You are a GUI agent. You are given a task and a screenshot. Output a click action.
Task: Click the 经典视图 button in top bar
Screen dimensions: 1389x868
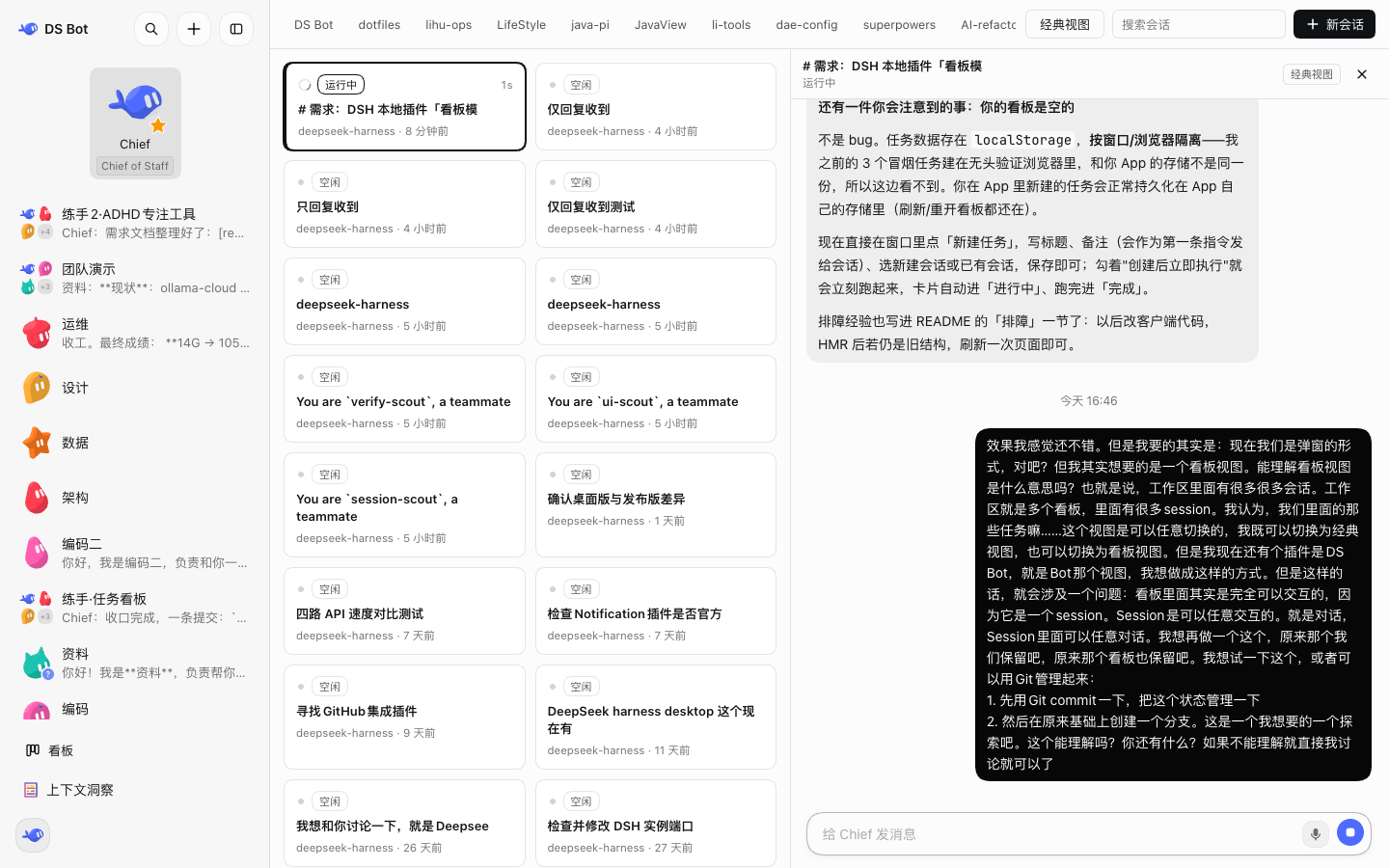[x=1065, y=24]
